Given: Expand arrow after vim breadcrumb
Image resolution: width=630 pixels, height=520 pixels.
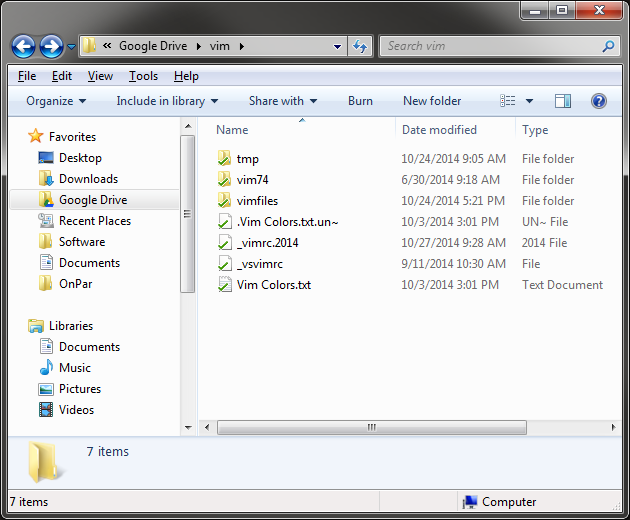Looking at the screenshot, I should pyautogui.click(x=241, y=47).
